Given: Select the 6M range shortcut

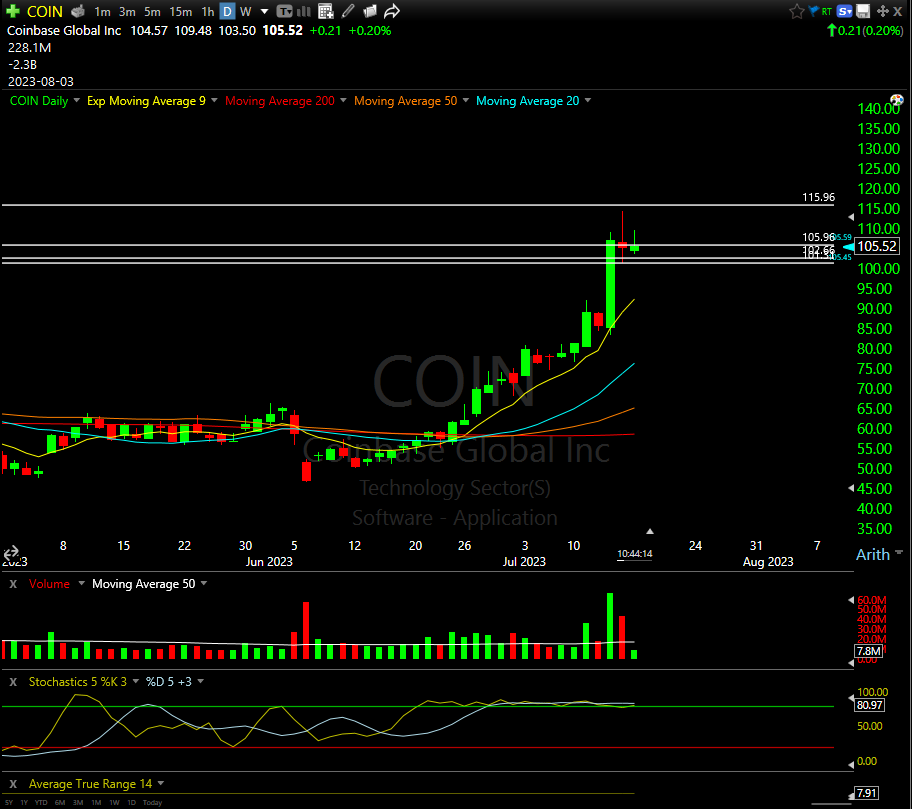Looking at the screenshot, I should tap(60, 803).
